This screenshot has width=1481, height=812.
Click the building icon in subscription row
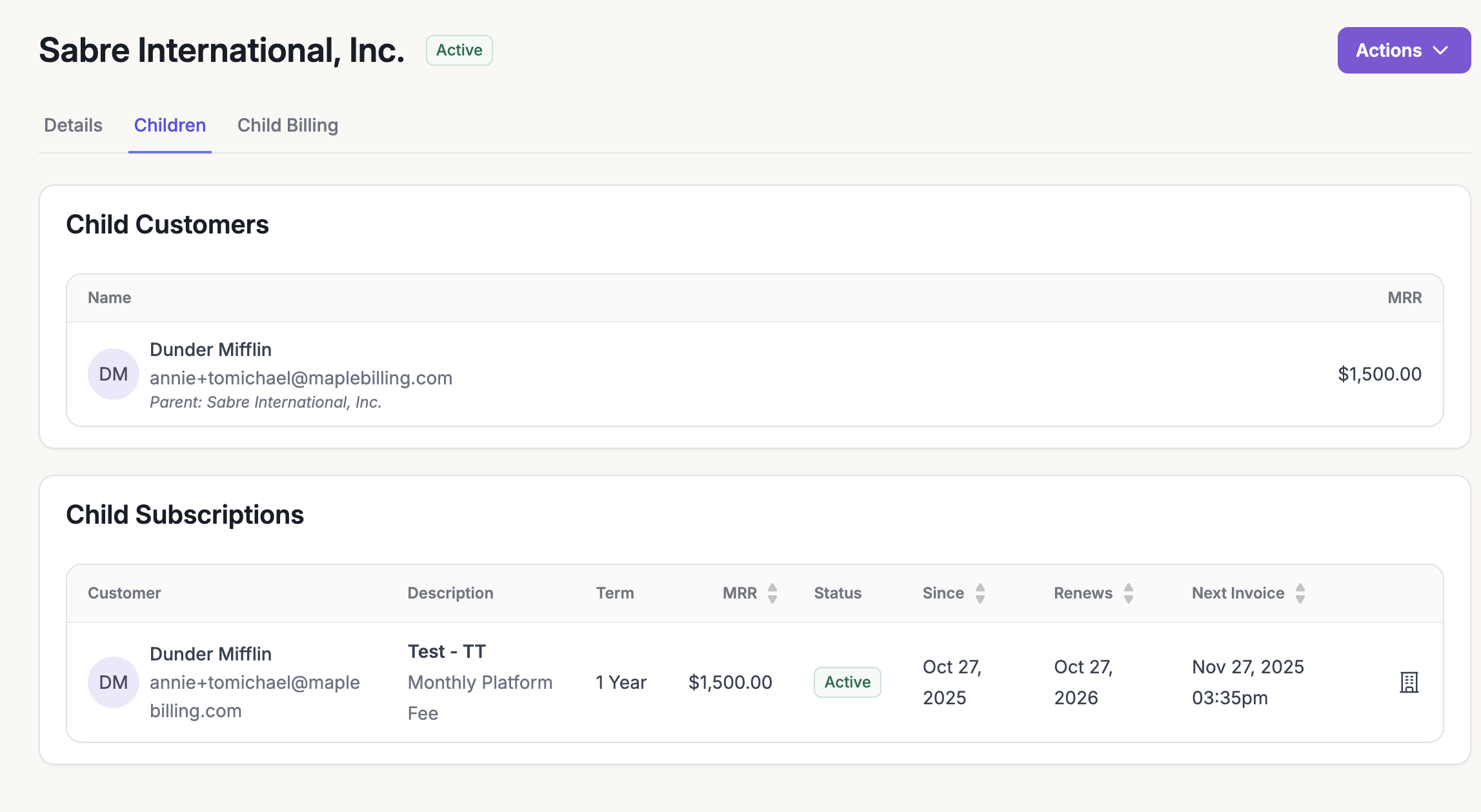[x=1409, y=682]
